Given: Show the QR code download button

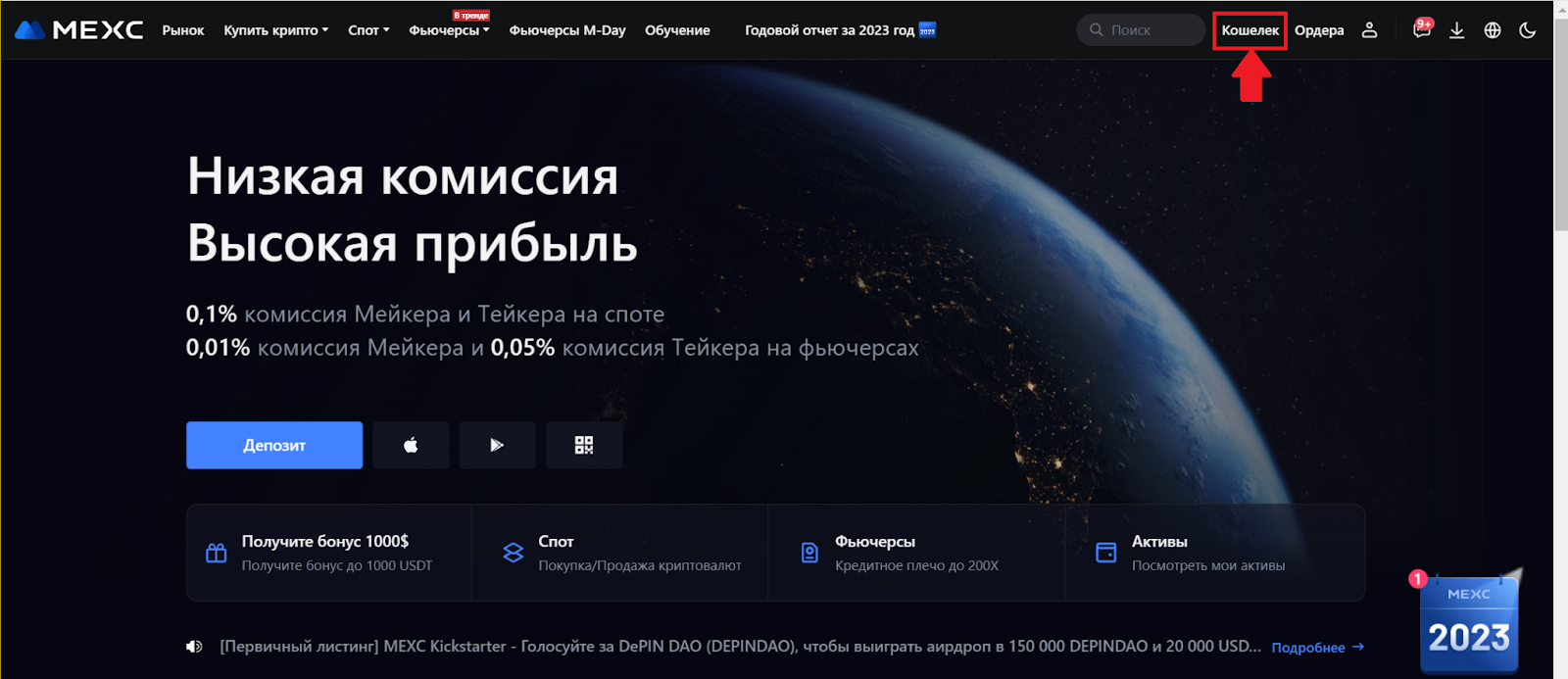Looking at the screenshot, I should click(x=584, y=445).
